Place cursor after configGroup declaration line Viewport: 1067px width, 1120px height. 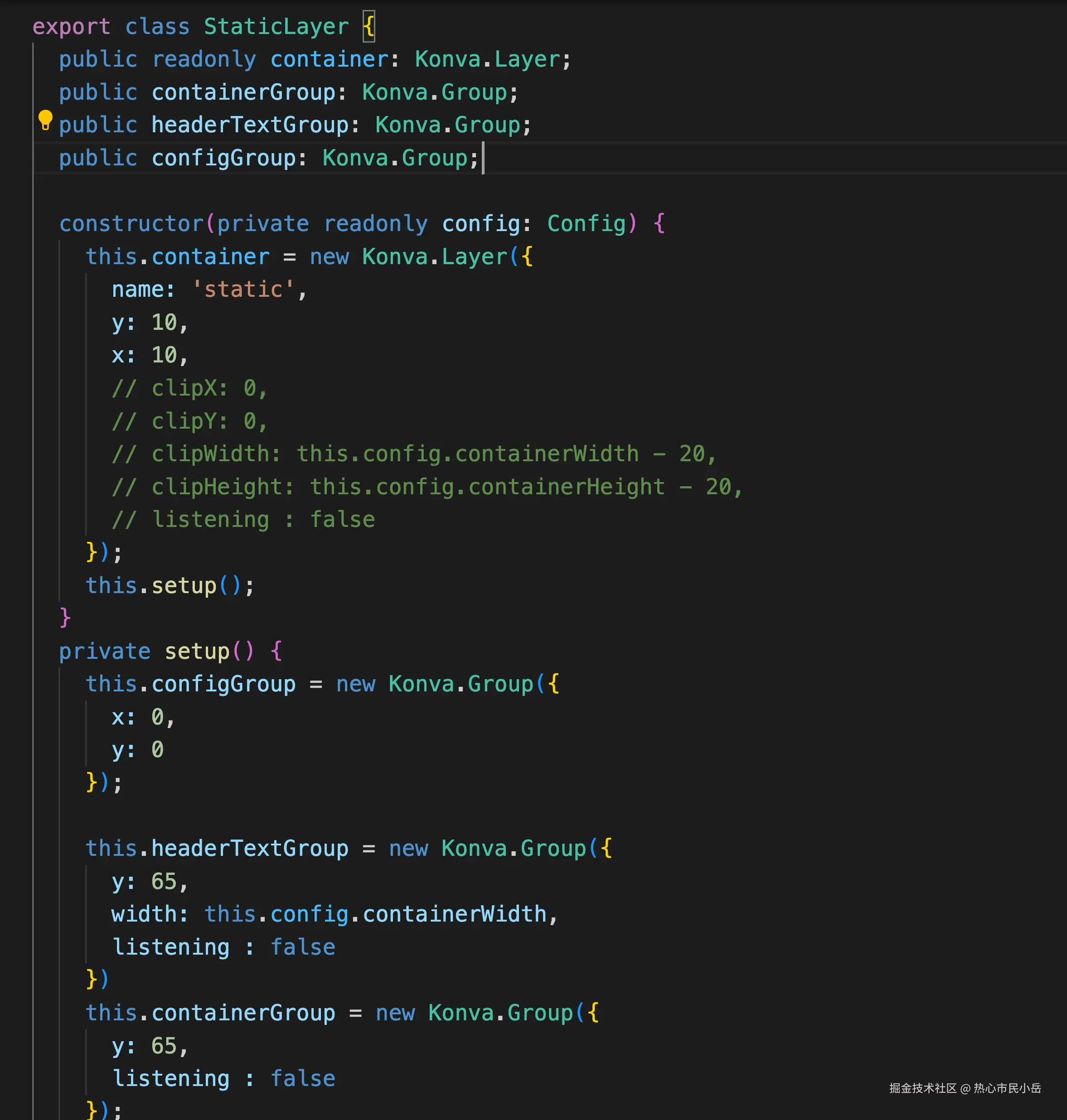pyautogui.click(x=482, y=158)
